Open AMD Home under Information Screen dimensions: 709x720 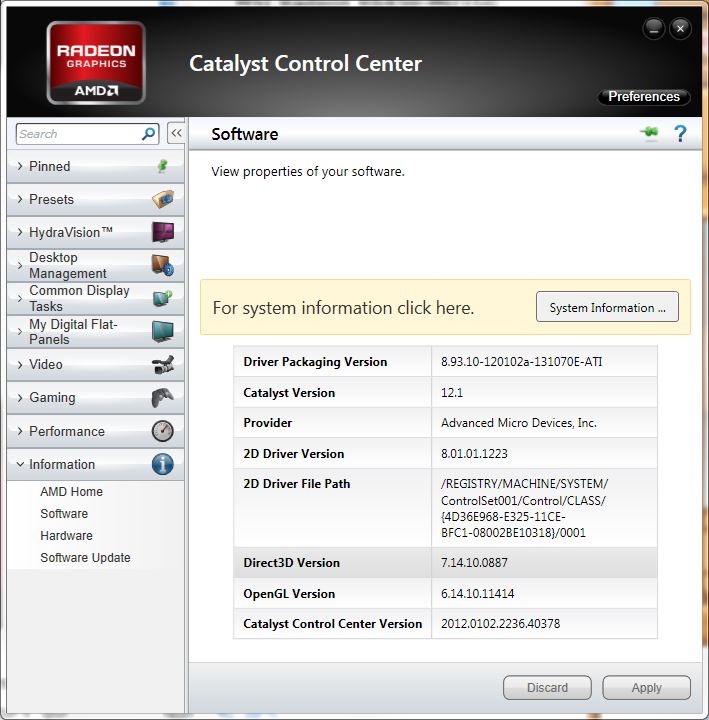pyautogui.click(x=71, y=491)
